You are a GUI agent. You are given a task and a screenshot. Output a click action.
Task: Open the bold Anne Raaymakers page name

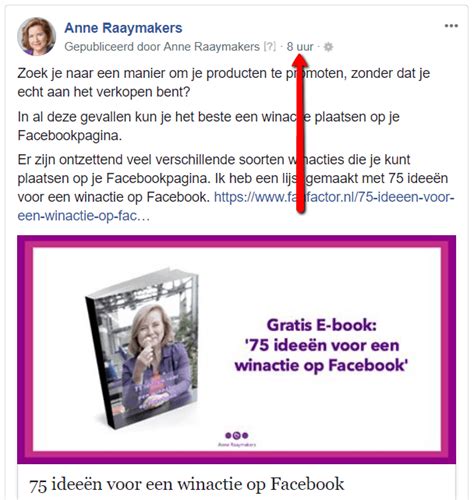point(123,28)
